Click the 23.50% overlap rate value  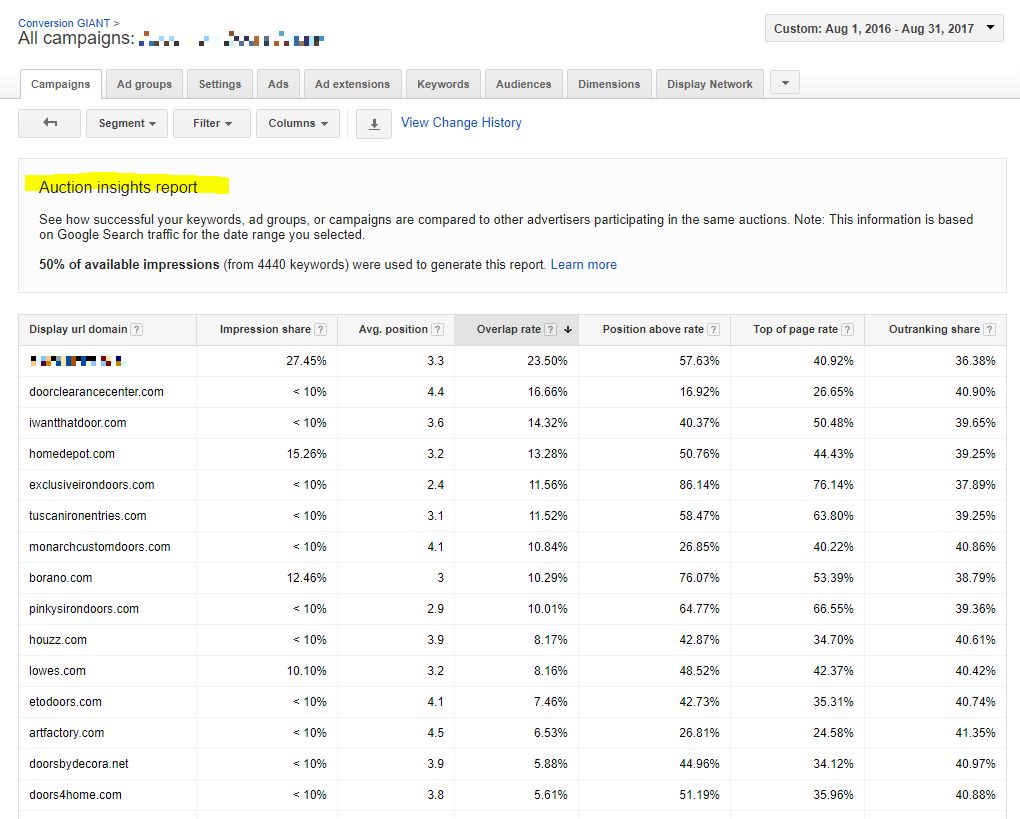click(x=547, y=361)
